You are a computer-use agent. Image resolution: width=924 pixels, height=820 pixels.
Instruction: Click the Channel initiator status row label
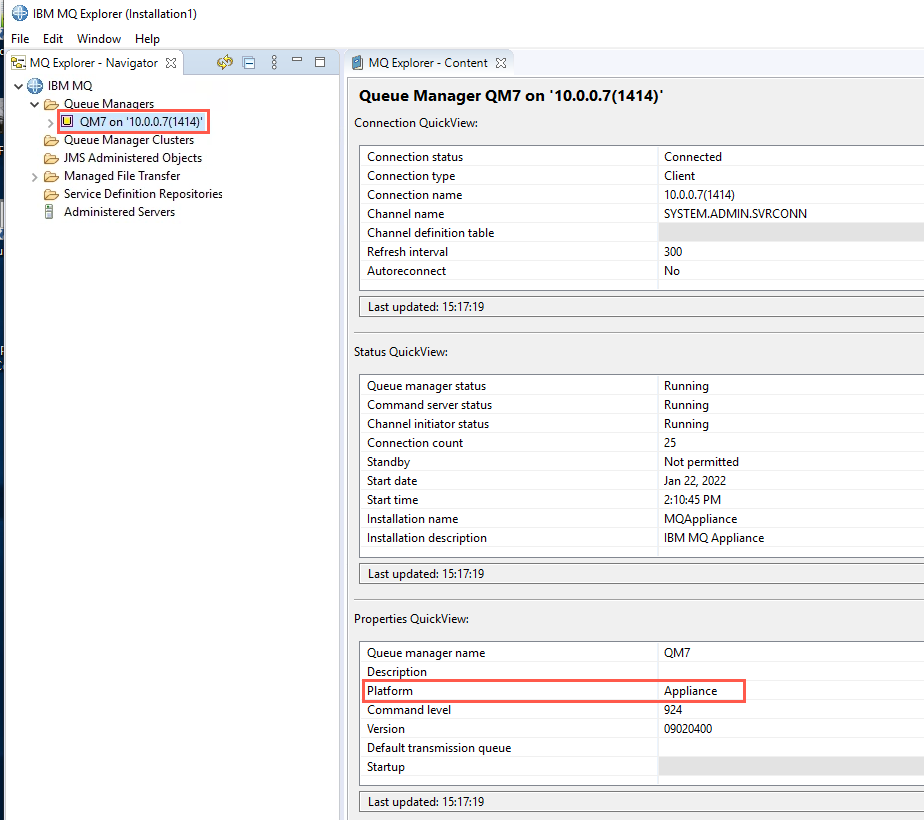tap(428, 424)
